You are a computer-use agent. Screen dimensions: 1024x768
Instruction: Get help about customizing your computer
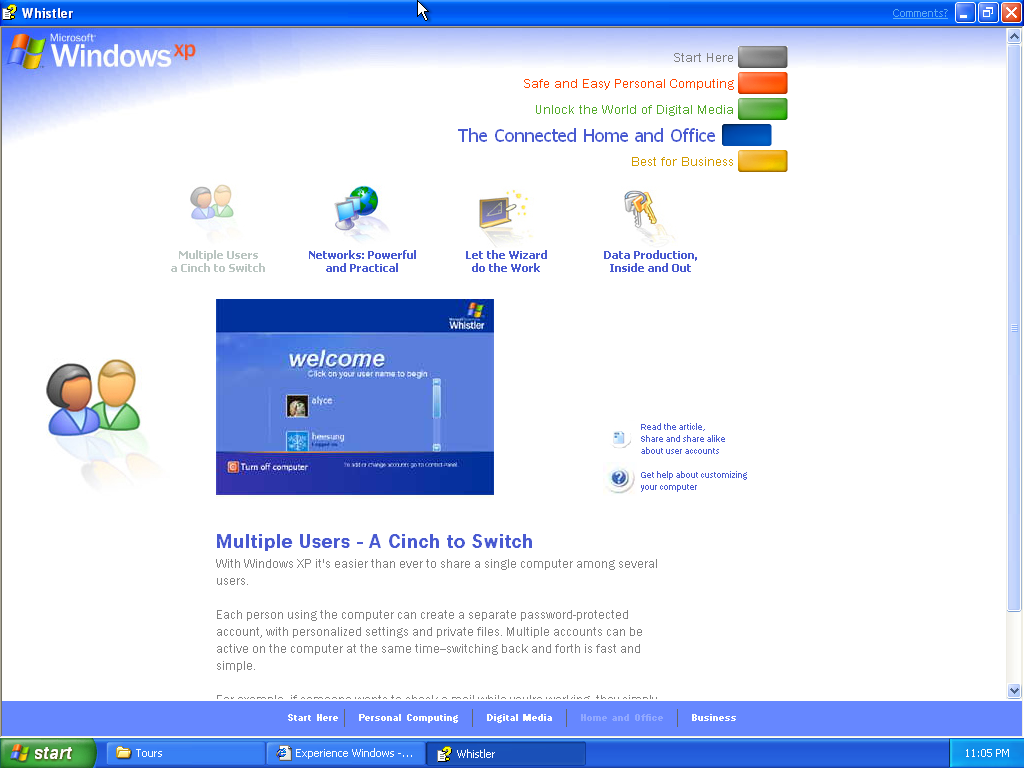pyautogui.click(x=694, y=481)
